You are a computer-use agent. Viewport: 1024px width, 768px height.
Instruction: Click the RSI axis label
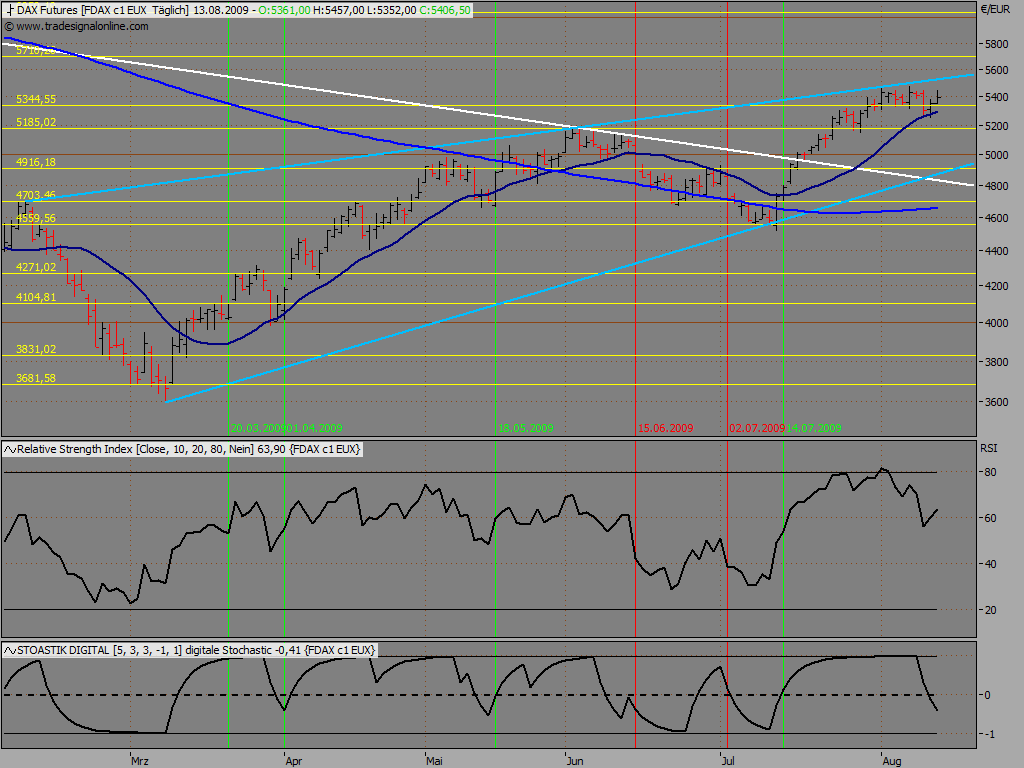click(989, 448)
